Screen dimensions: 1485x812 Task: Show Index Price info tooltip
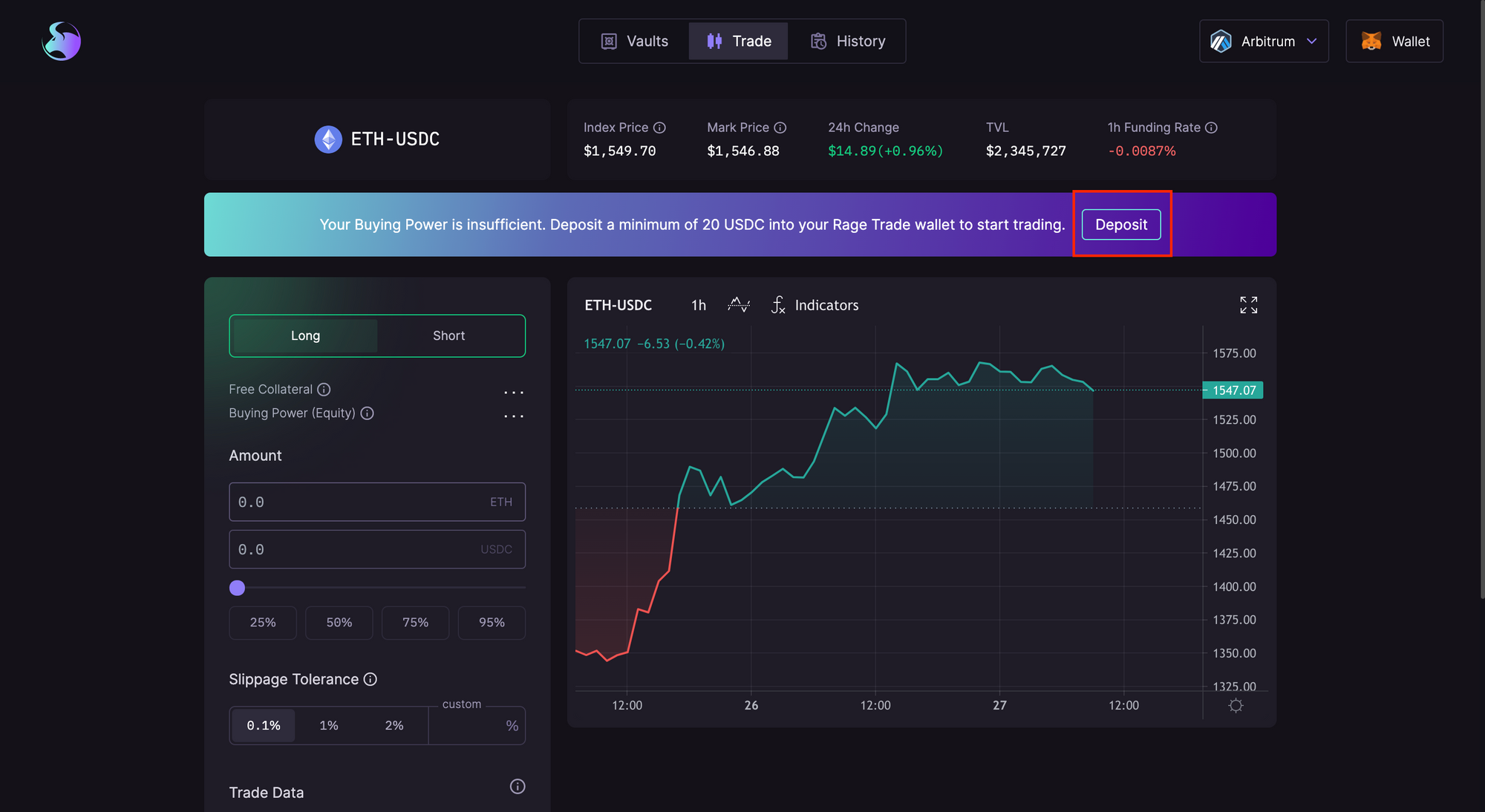[x=659, y=128]
